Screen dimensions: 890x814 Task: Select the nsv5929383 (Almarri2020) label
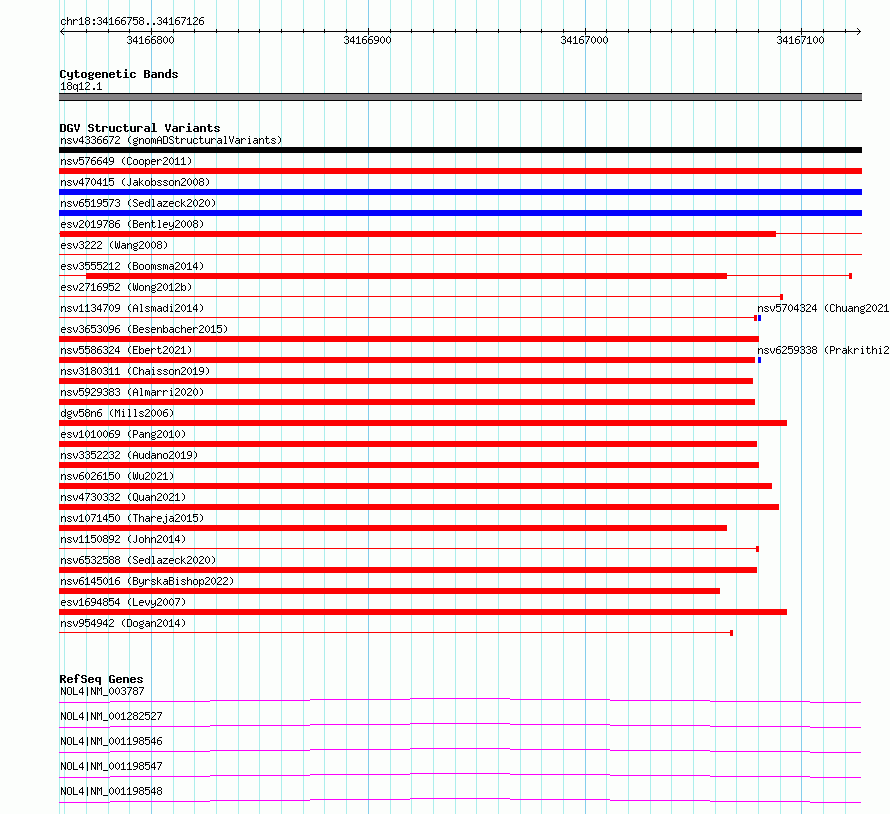coord(132,392)
